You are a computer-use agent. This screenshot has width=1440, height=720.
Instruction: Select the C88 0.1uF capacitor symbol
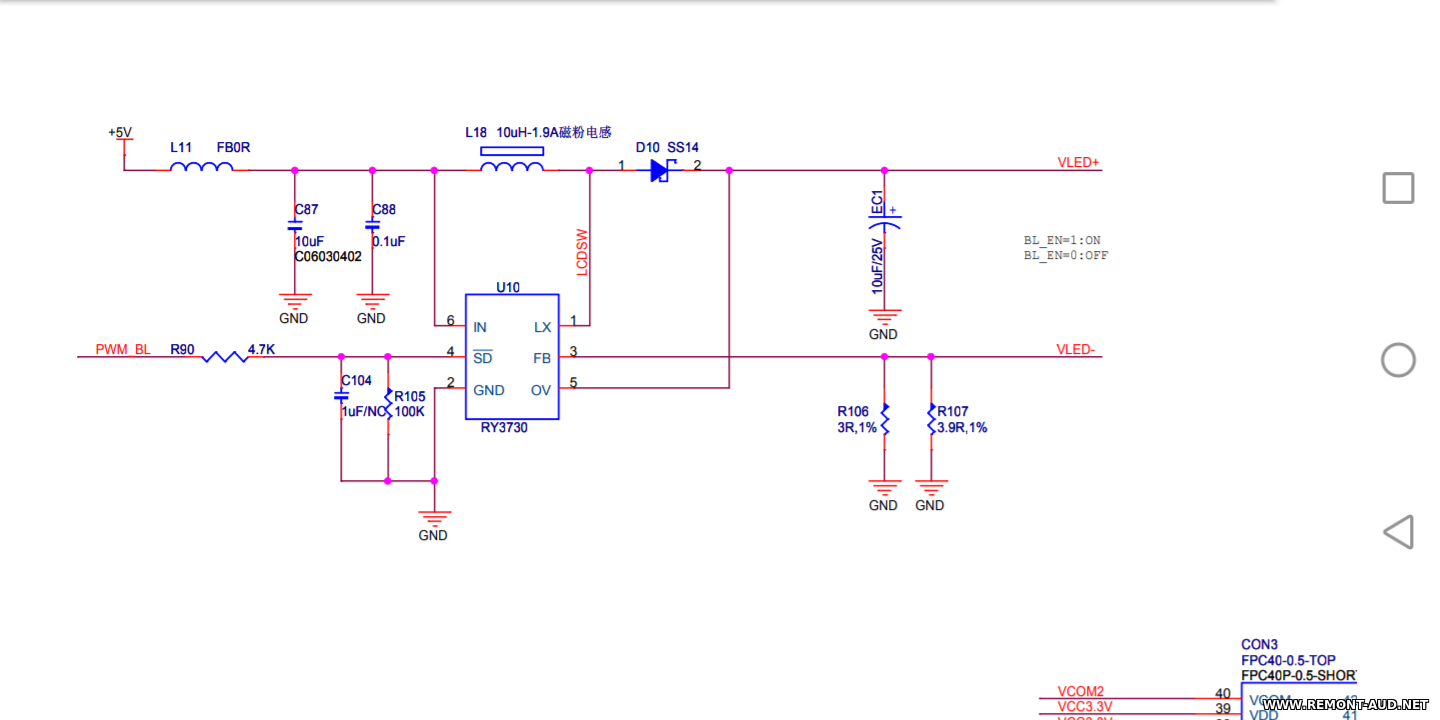pos(372,227)
